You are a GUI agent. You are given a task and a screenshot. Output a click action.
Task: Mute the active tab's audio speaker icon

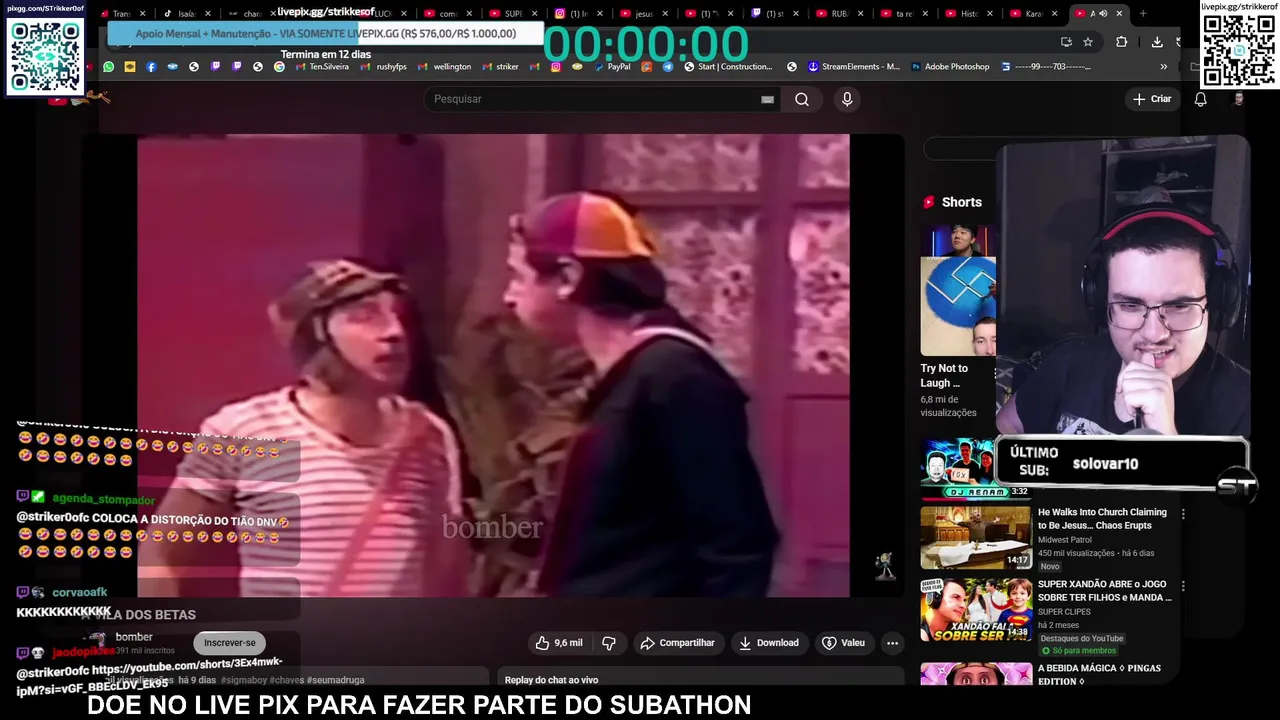coord(1103,13)
